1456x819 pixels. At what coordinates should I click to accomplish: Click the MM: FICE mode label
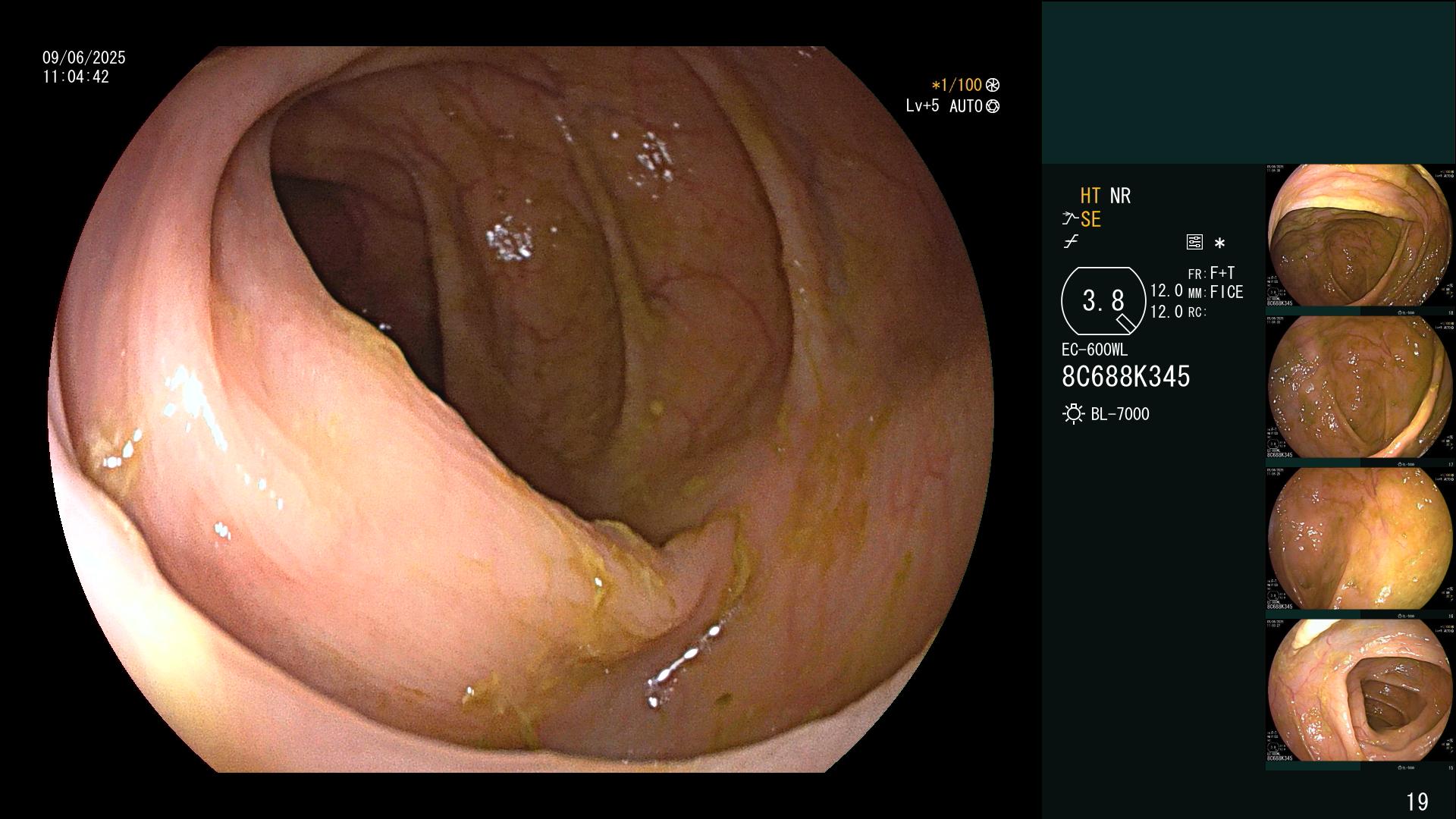(x=1216, y=292)
